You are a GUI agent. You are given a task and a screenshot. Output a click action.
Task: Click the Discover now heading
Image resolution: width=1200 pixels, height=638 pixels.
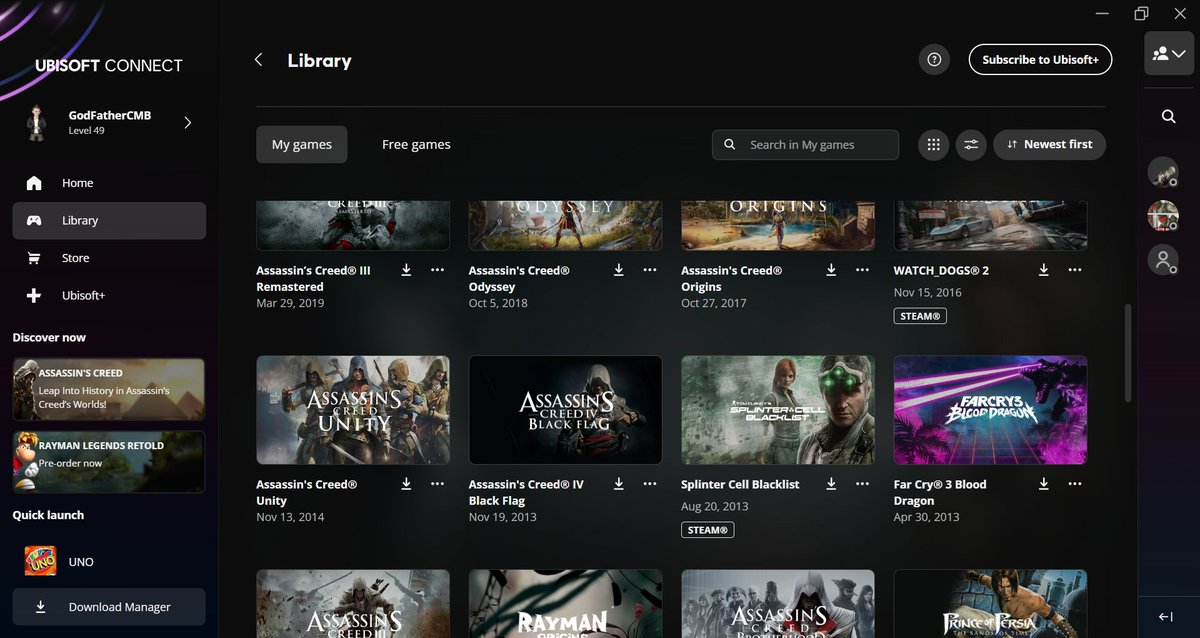pos(49,337)
